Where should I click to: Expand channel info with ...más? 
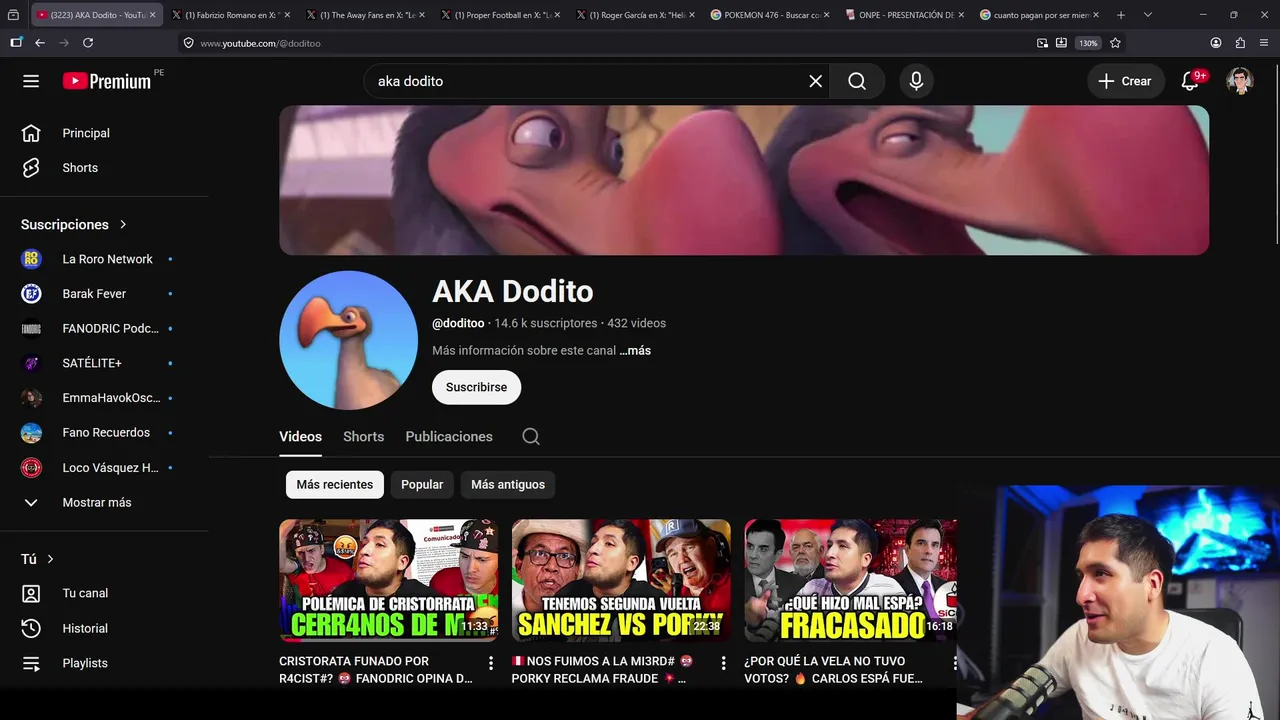[635, 351]
